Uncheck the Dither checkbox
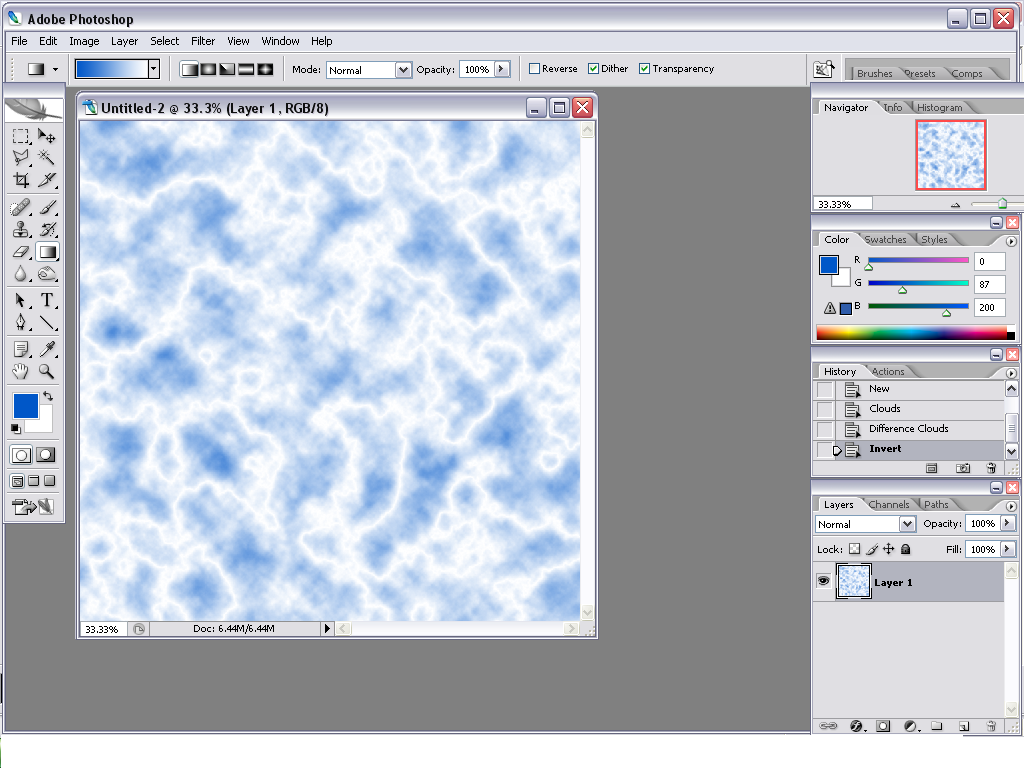Viewport: 1024px width, 768px height. 594,69
